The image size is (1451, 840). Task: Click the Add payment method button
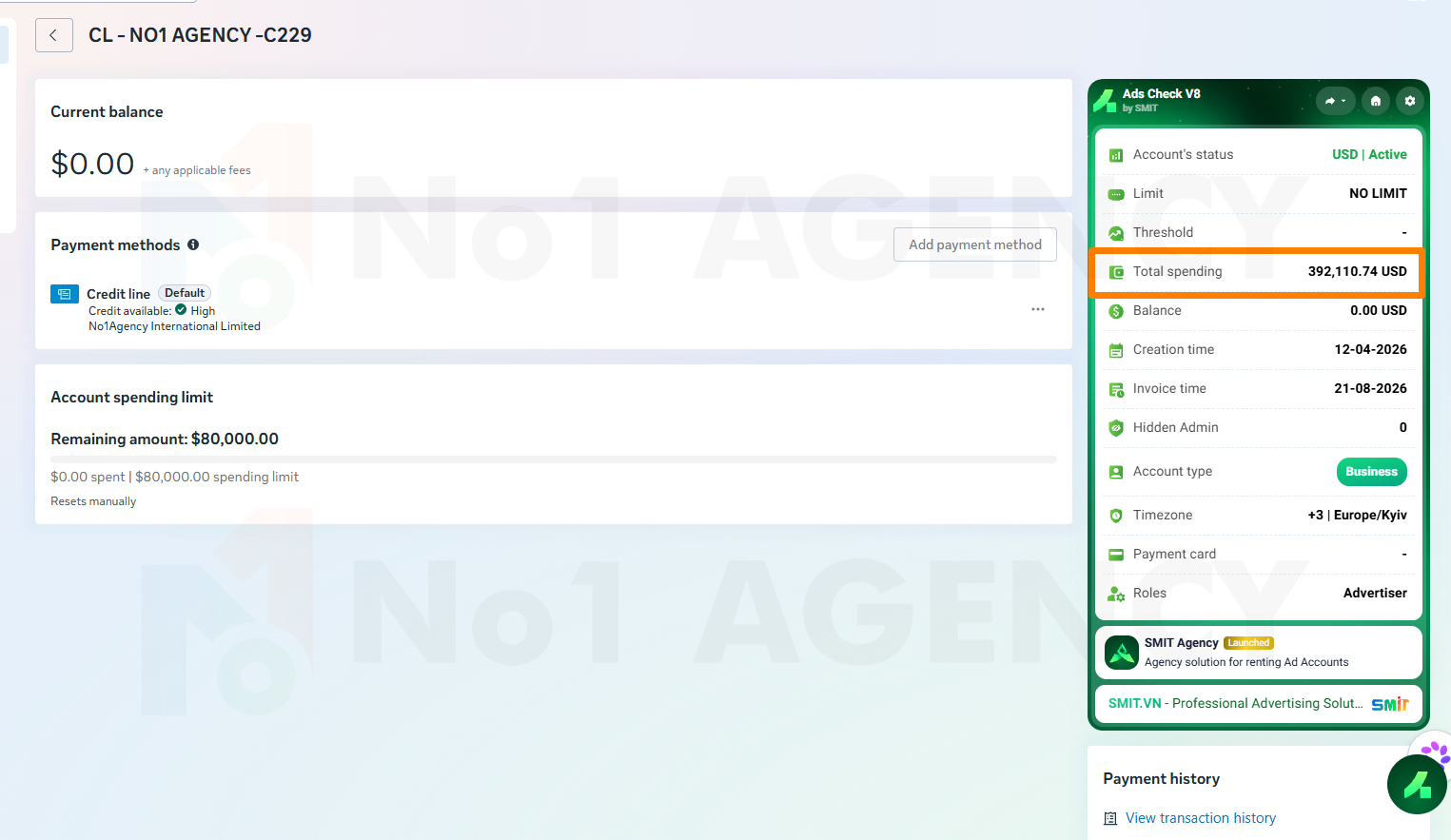click(975, 244)
